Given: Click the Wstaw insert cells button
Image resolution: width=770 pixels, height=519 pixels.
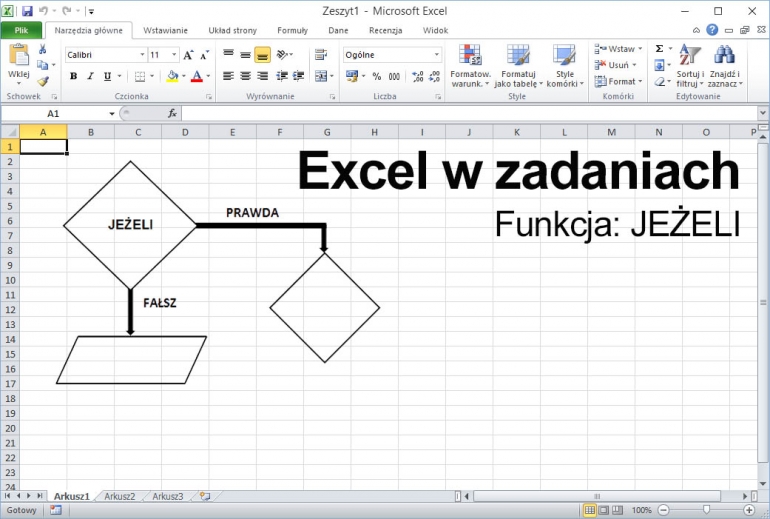Looking at the screenshot, I should coord(618,49).
